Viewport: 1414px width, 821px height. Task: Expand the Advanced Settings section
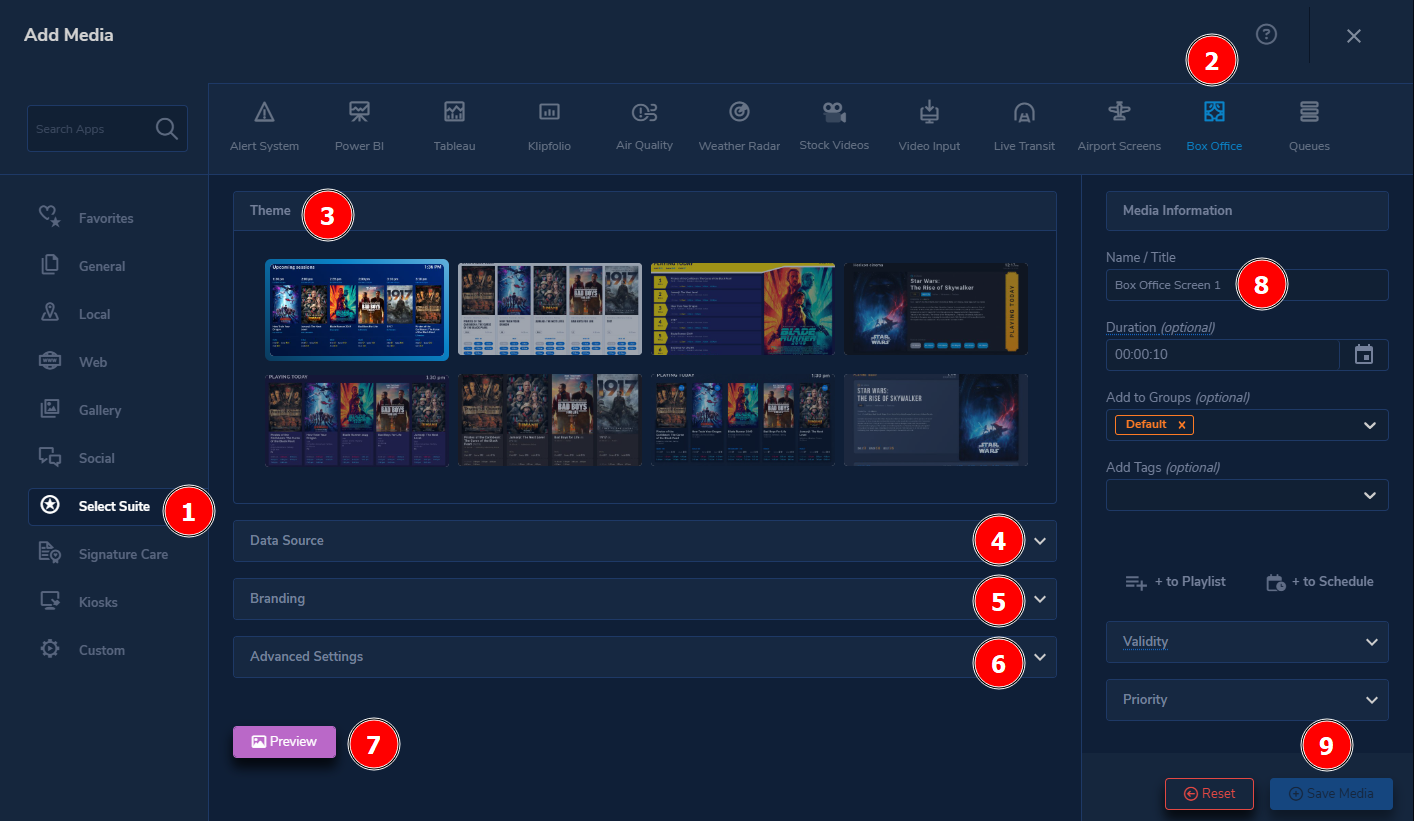coord(645,657)
